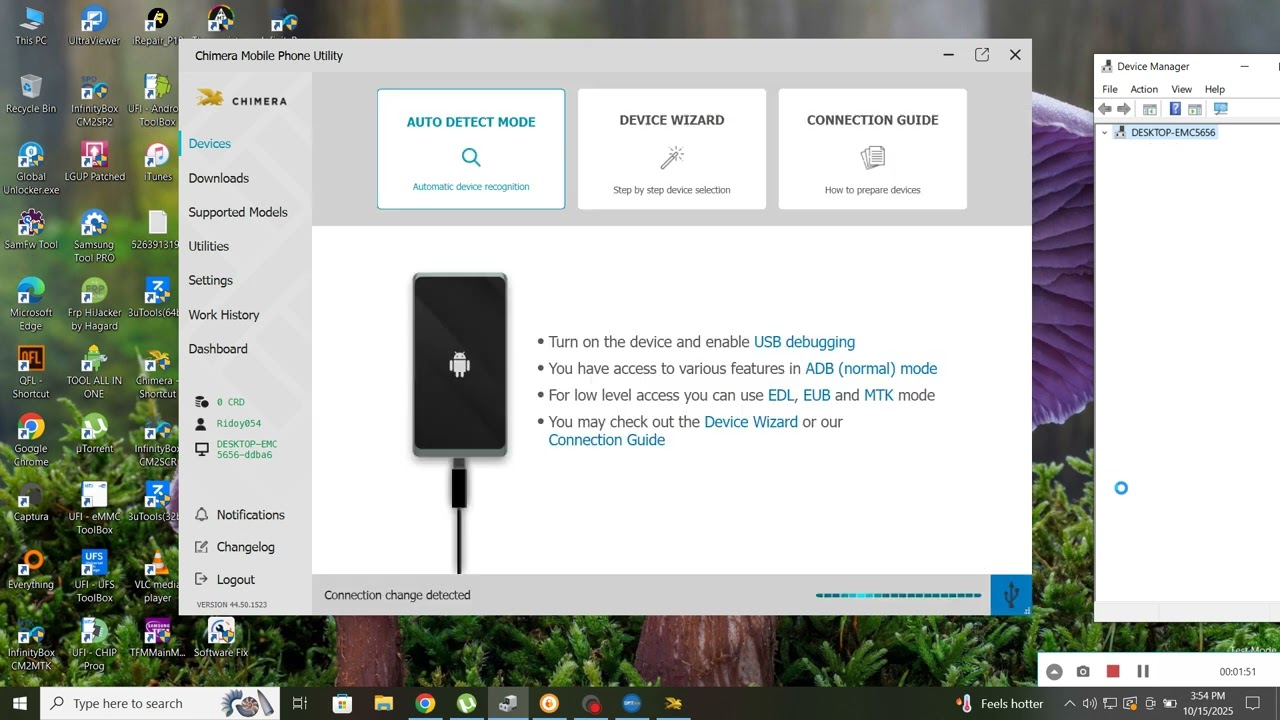1280x720 pixels.
Task: Select Google Chrome desktop icon
Action: click(x=31, y=440)
